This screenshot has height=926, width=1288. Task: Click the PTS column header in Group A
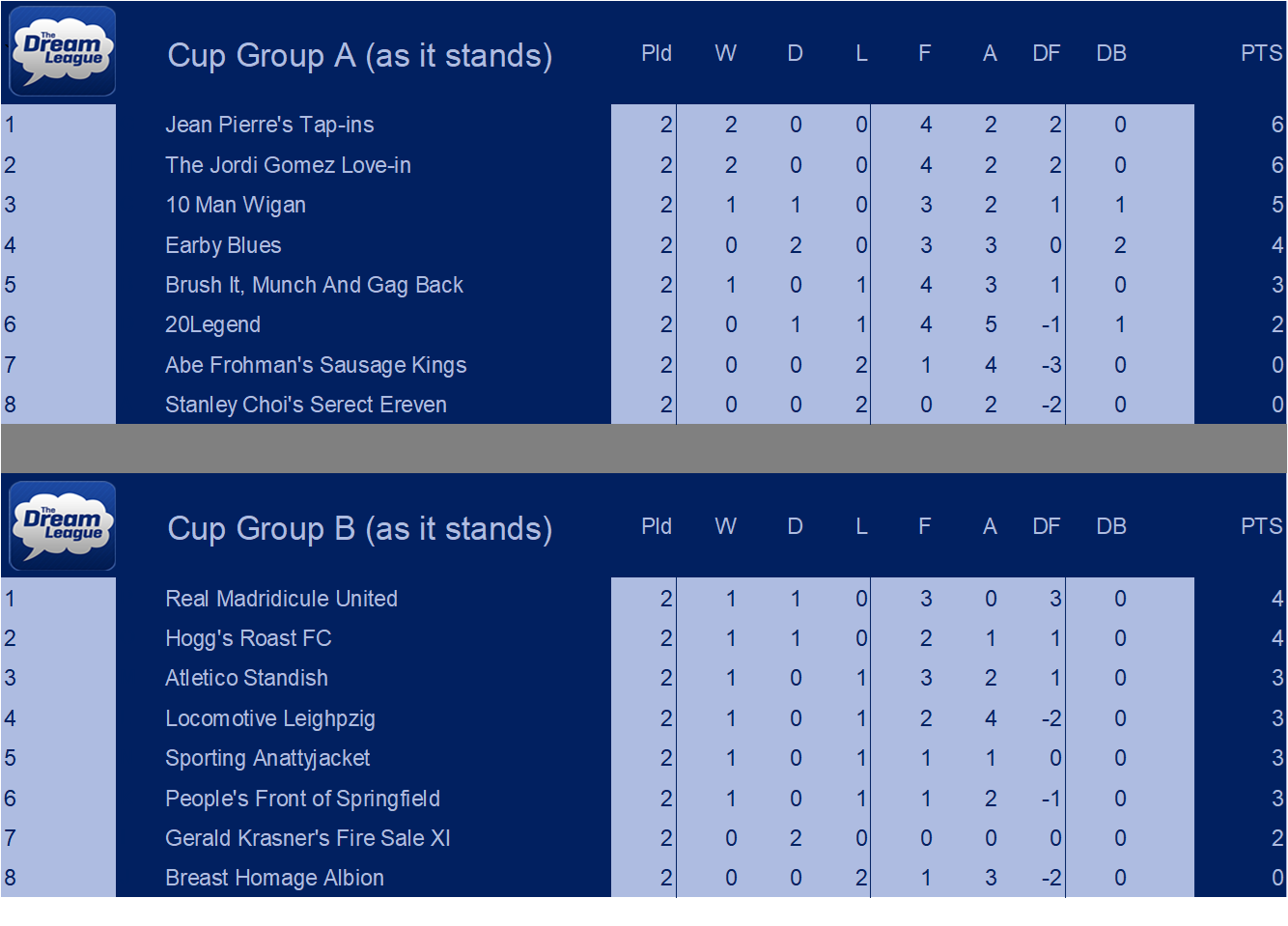coord(1261,53)
